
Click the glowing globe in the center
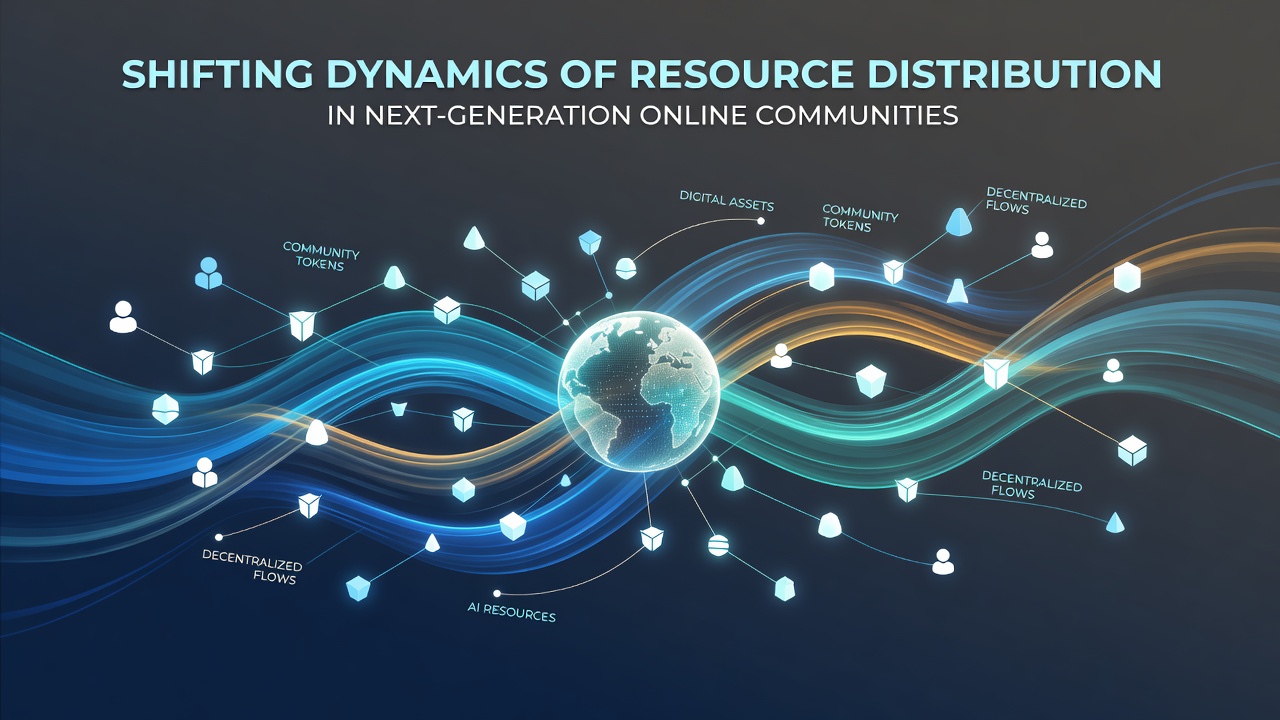point(641,393)
